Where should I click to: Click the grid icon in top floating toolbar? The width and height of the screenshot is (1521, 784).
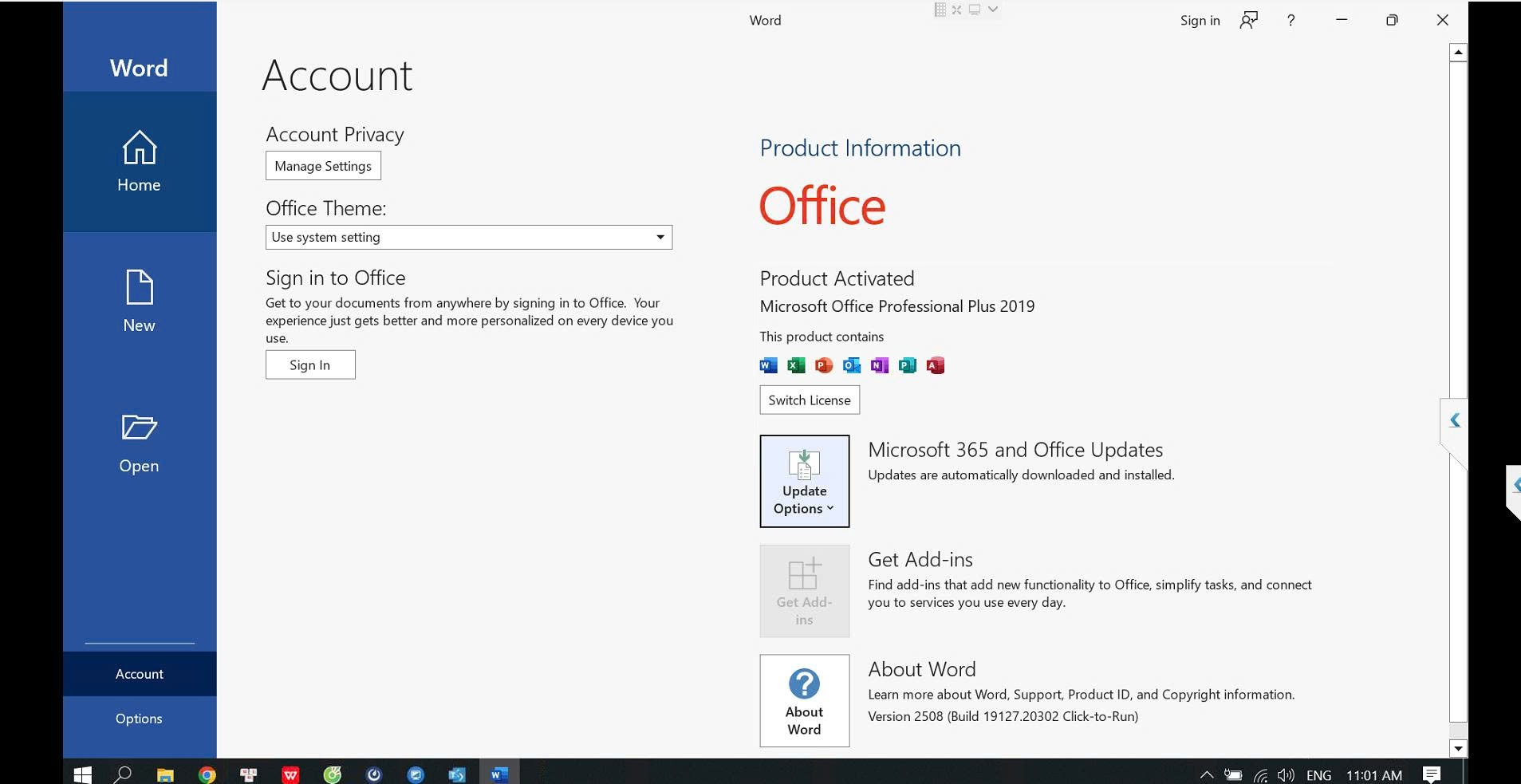pos(940,10)
